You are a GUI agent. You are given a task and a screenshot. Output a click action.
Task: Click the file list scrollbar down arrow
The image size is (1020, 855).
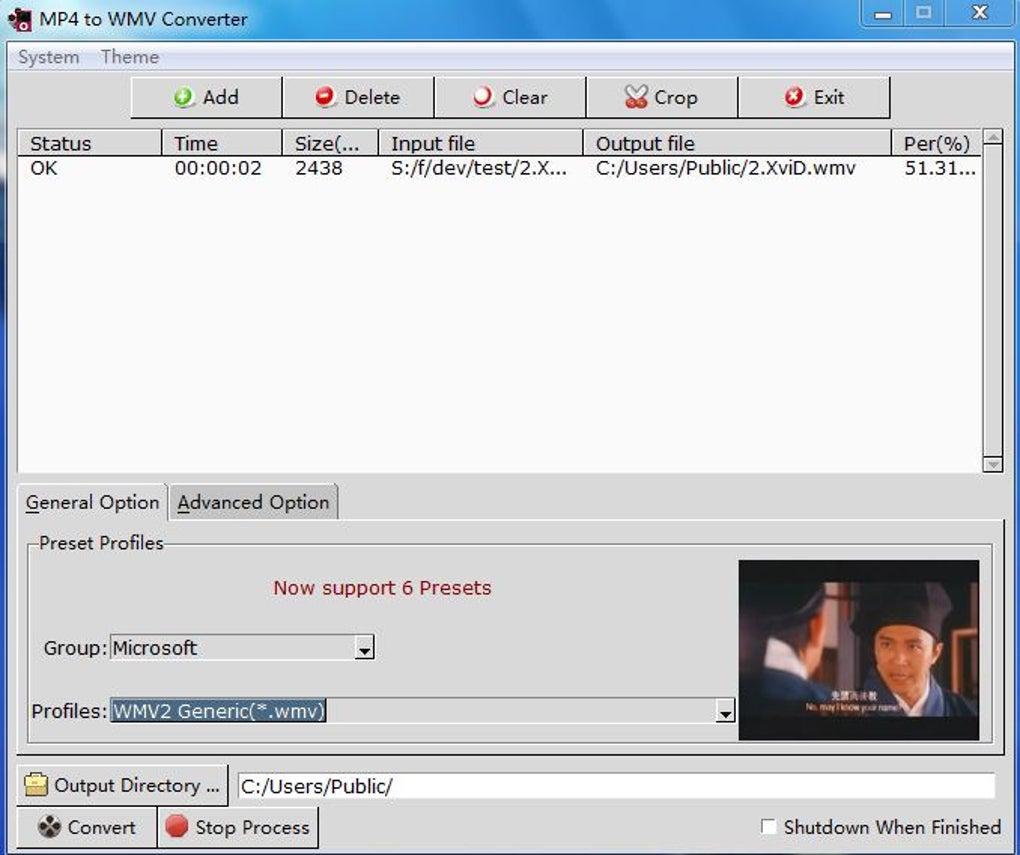click(993, 464)
